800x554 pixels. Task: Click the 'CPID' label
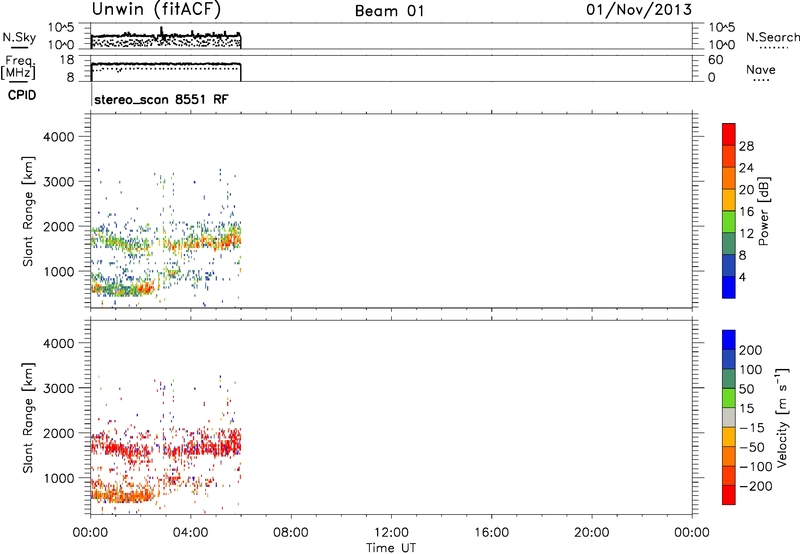[22, 95]
